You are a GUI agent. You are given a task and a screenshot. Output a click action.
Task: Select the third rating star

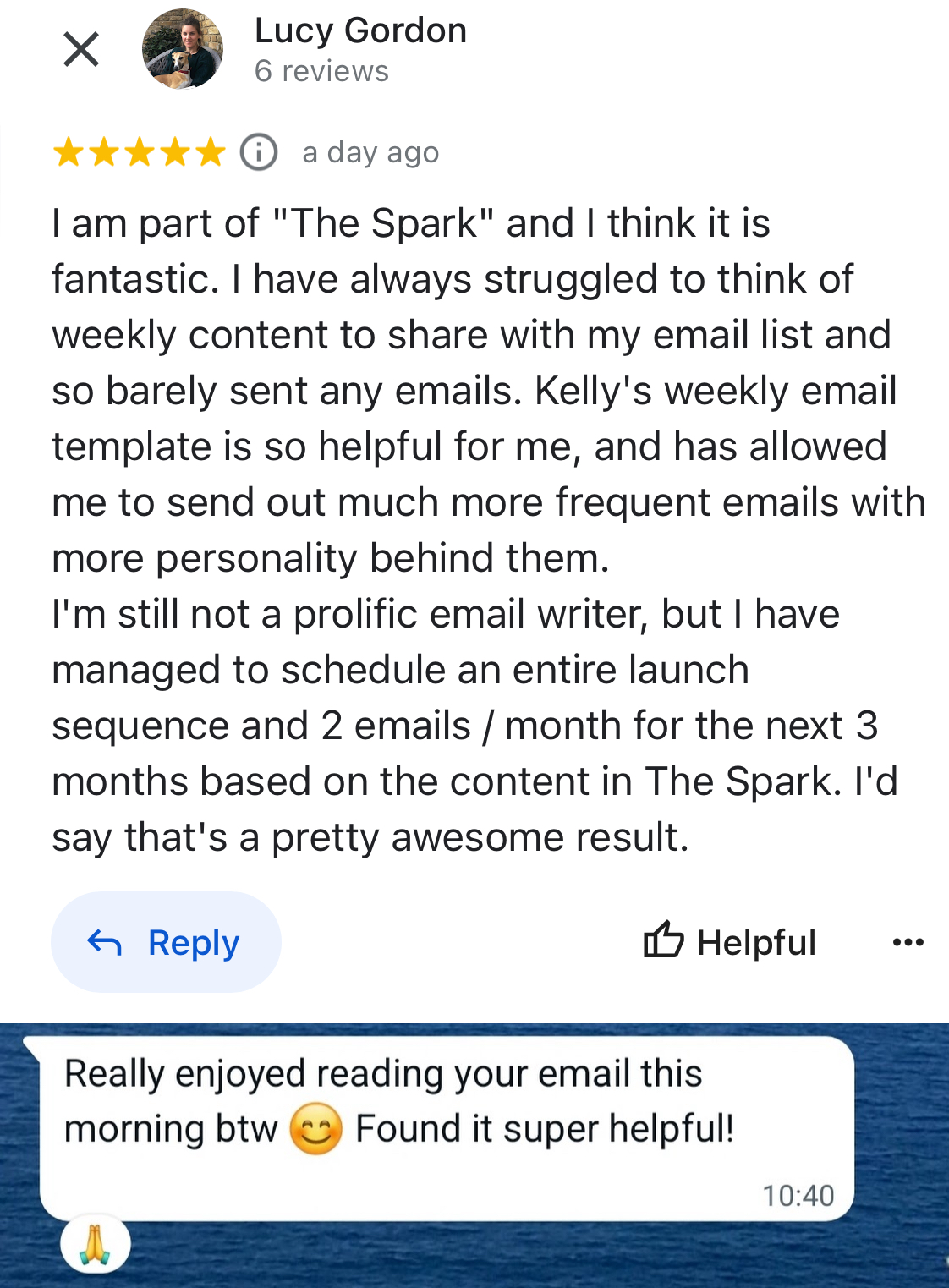140,153
